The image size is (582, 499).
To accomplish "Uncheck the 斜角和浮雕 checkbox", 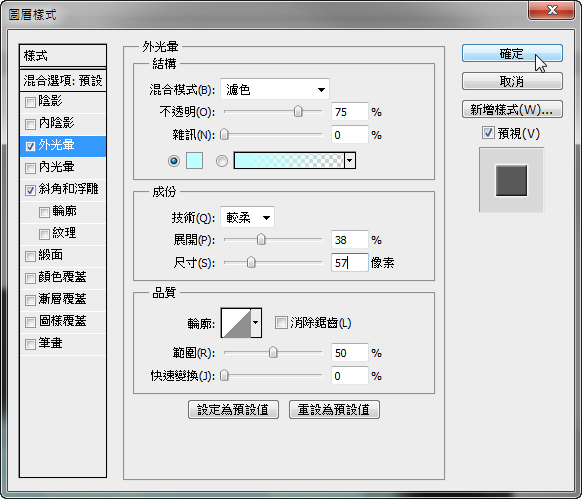I will 30,190.
